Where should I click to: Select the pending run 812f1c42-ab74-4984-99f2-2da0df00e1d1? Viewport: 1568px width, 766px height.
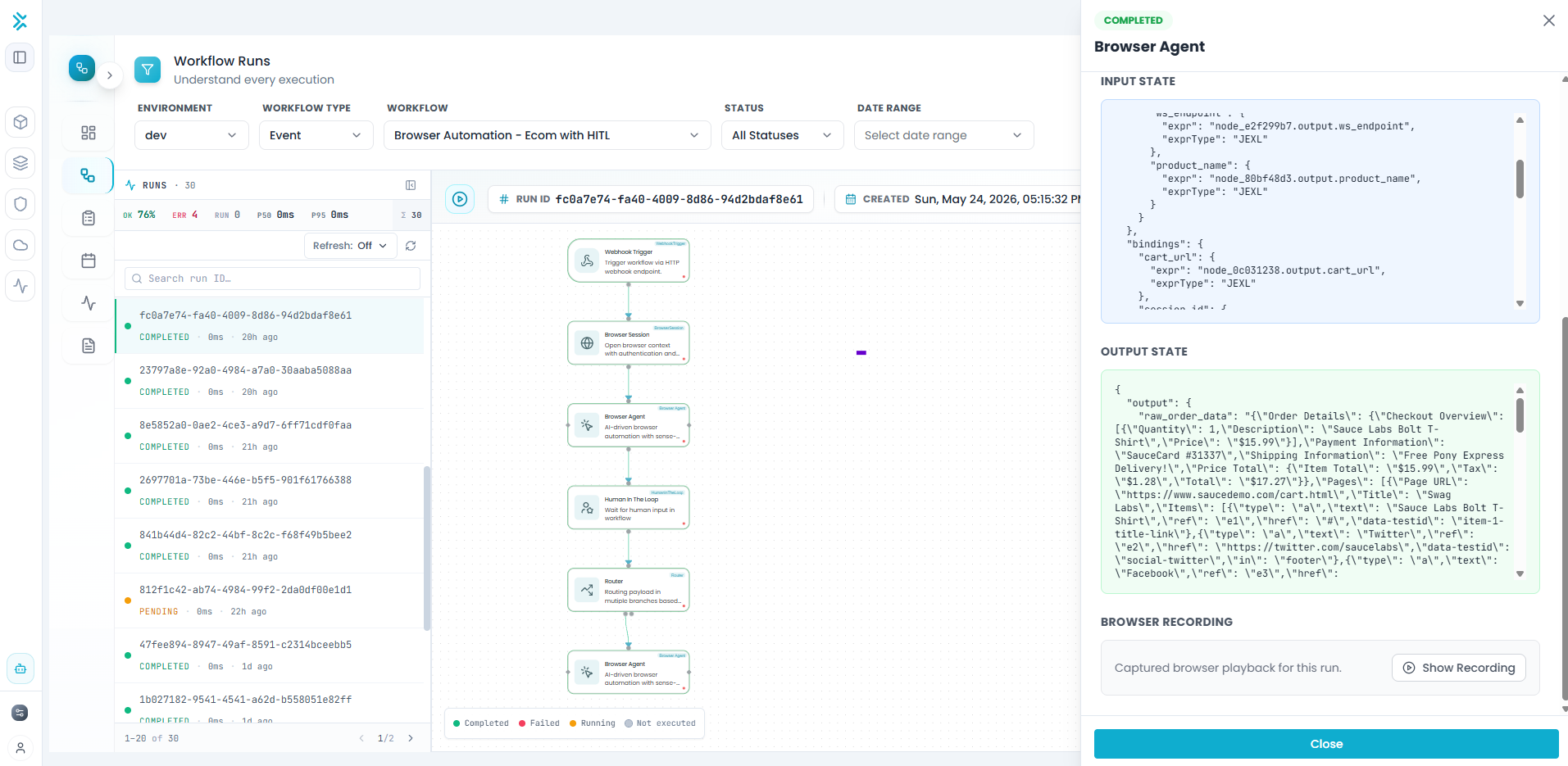(x=270, y=601)
